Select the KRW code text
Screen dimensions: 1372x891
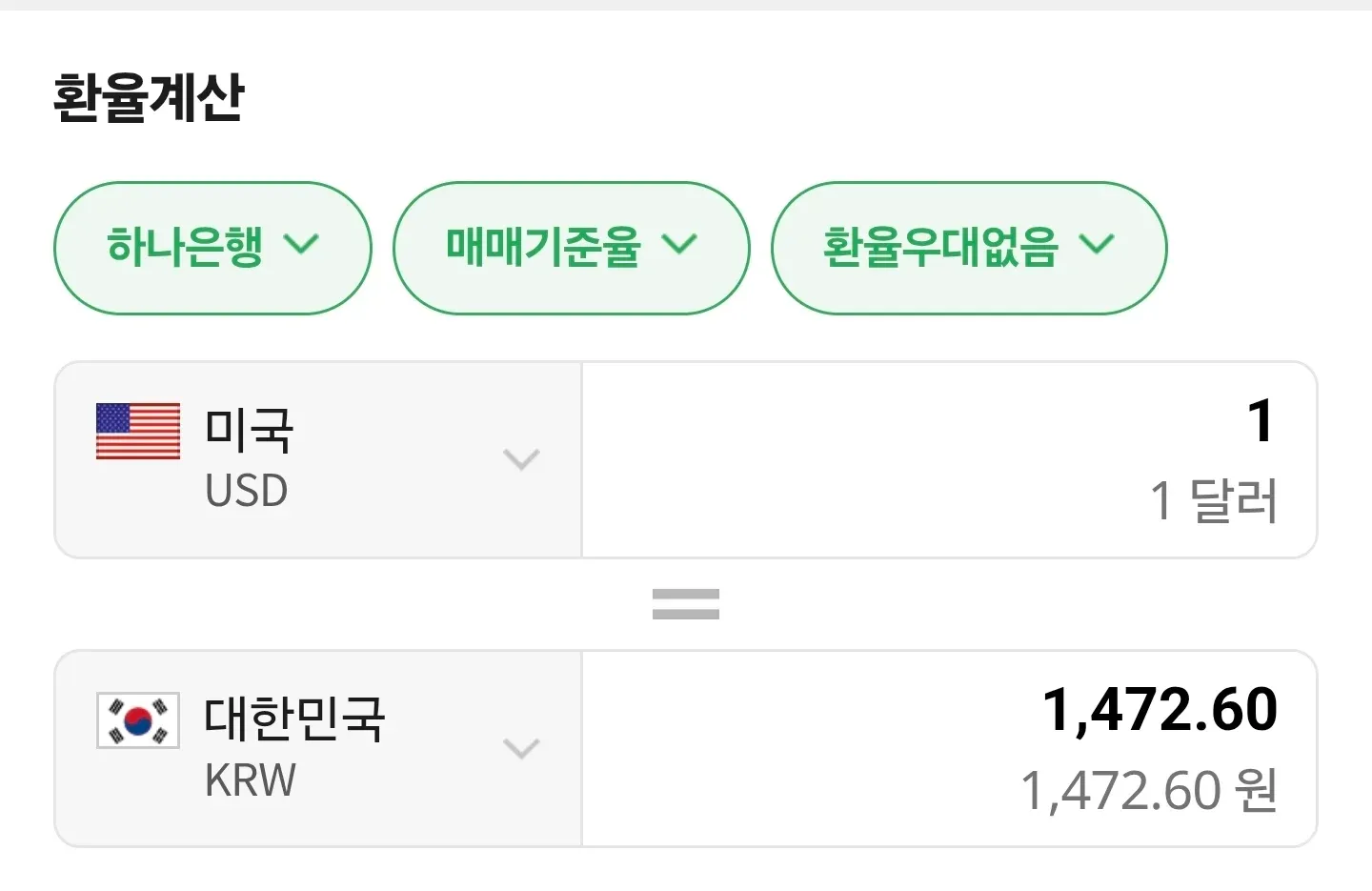[x=250, y=780]
